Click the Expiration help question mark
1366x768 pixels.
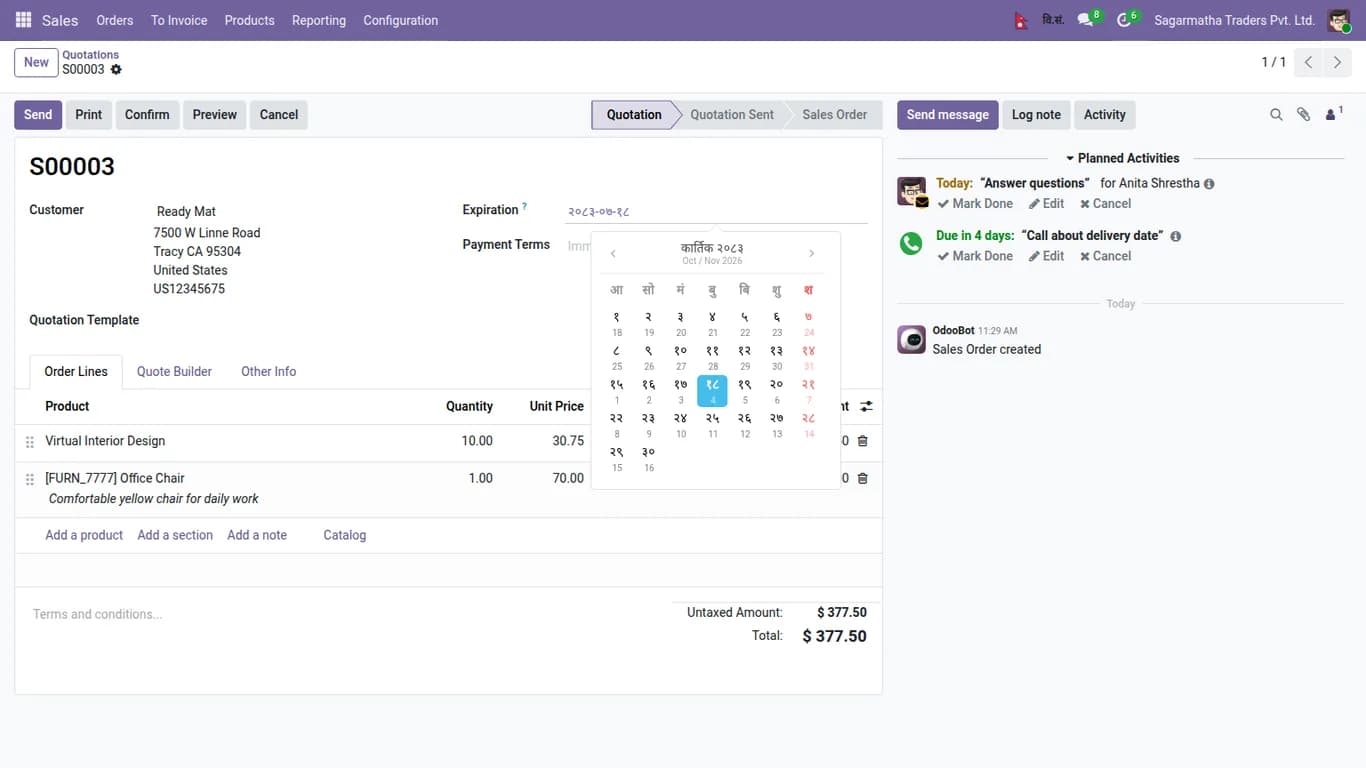point(525,207)
